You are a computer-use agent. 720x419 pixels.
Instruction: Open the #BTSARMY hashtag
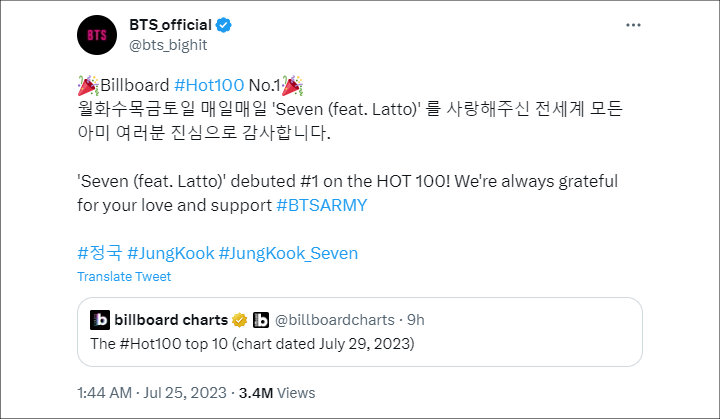[x=322, y=205]
